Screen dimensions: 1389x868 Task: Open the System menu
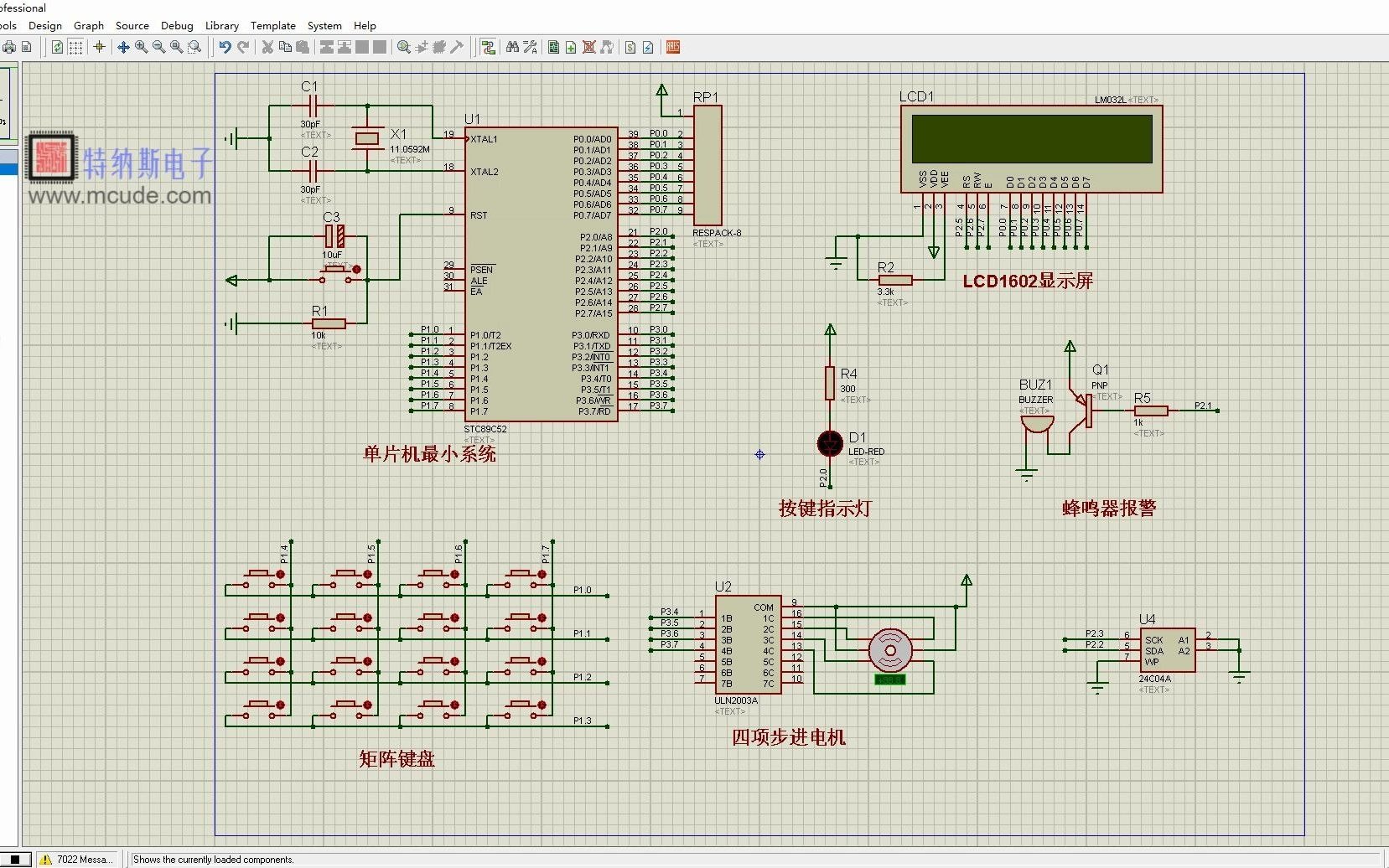point(324,26)
